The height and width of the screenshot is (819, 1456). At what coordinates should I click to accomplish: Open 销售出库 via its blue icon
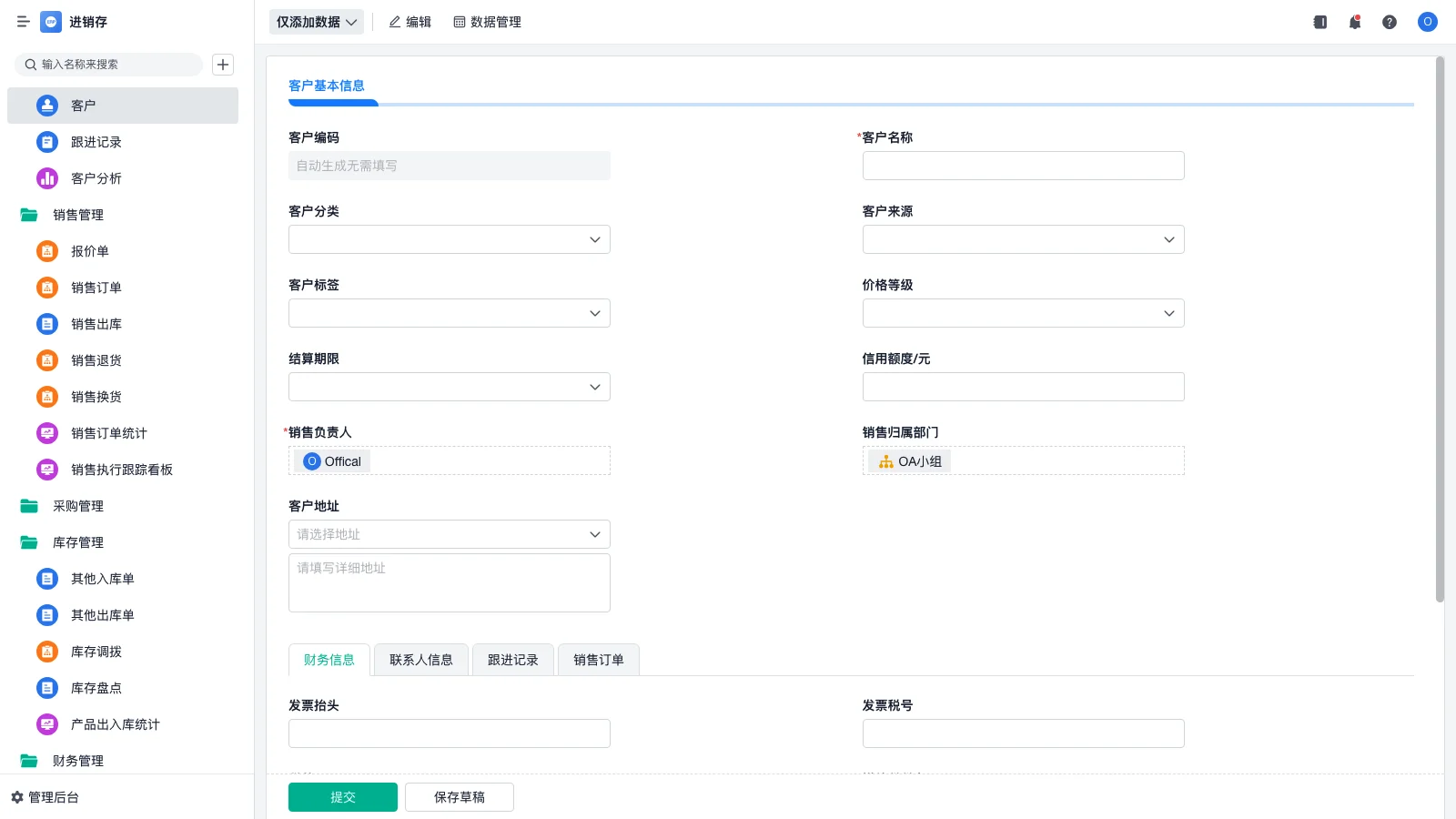(x=47, y=324)
